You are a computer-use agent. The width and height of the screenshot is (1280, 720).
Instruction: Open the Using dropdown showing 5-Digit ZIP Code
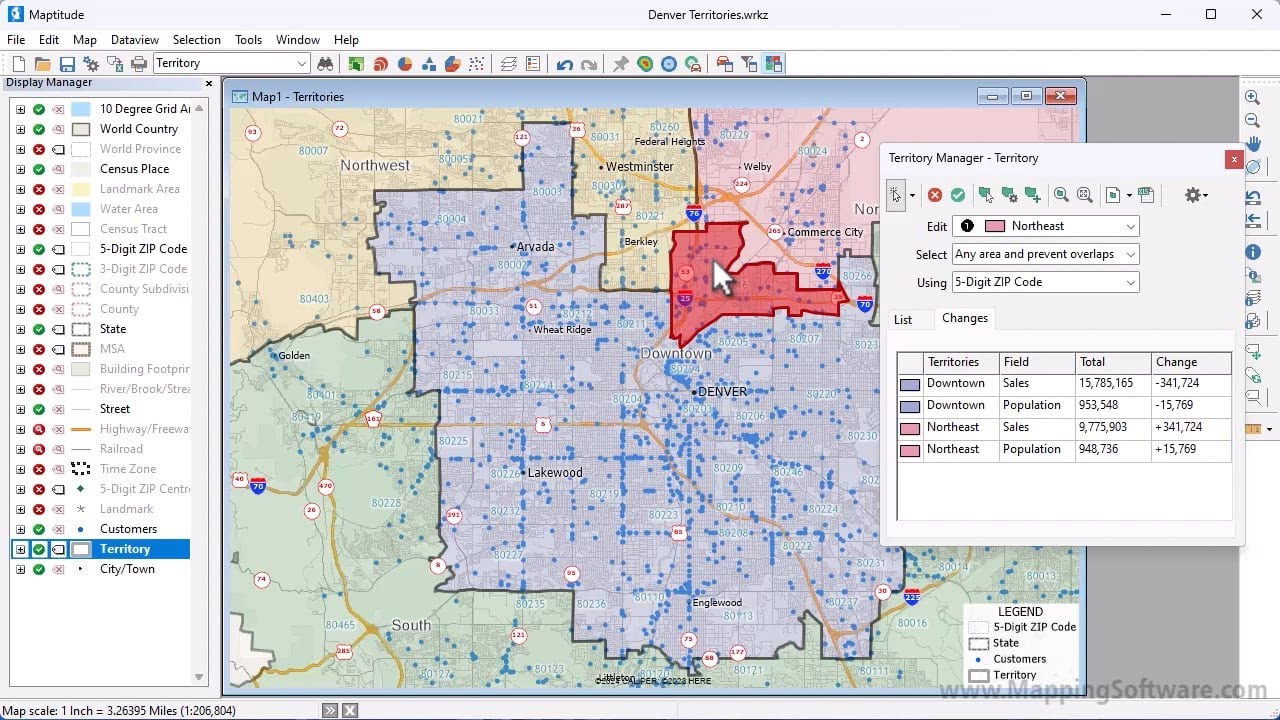click(1045, 282)
